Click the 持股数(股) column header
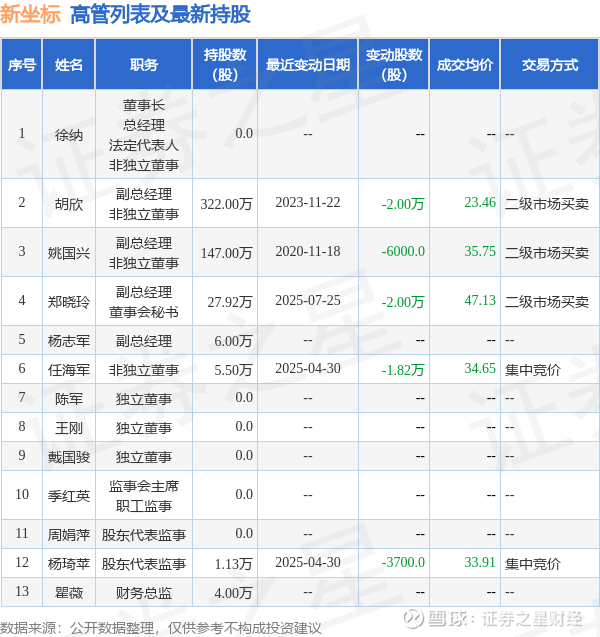 (x=225, y=64)
